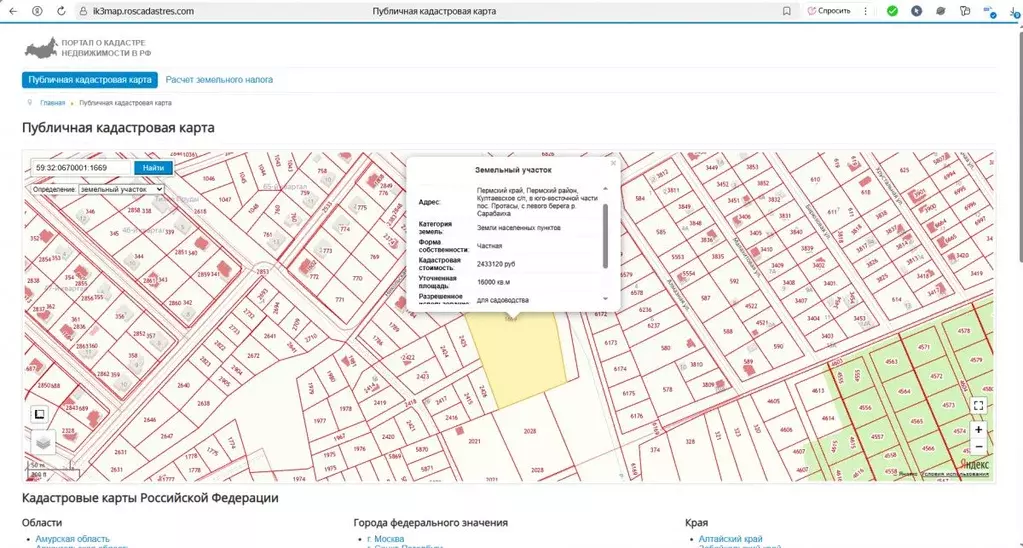Open the browser extensions puzzle-like icon
1023x548 pixels.
(966, 11)
